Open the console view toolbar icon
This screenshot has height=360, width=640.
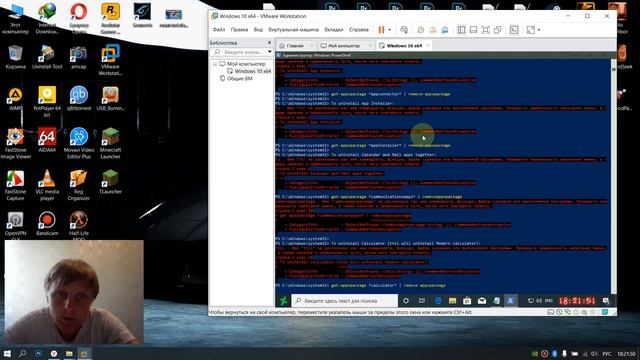pos(514,30)
